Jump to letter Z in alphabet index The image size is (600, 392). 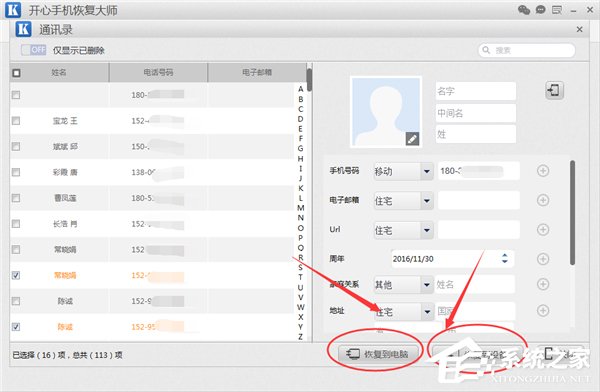pyautogui.click(x=300, y=337)
